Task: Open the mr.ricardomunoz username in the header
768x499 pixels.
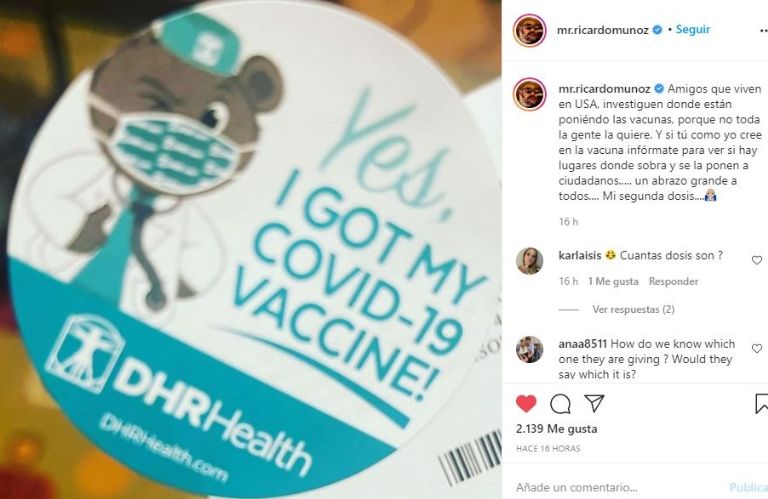Action: pyautogui.click(x=602, y=30)
